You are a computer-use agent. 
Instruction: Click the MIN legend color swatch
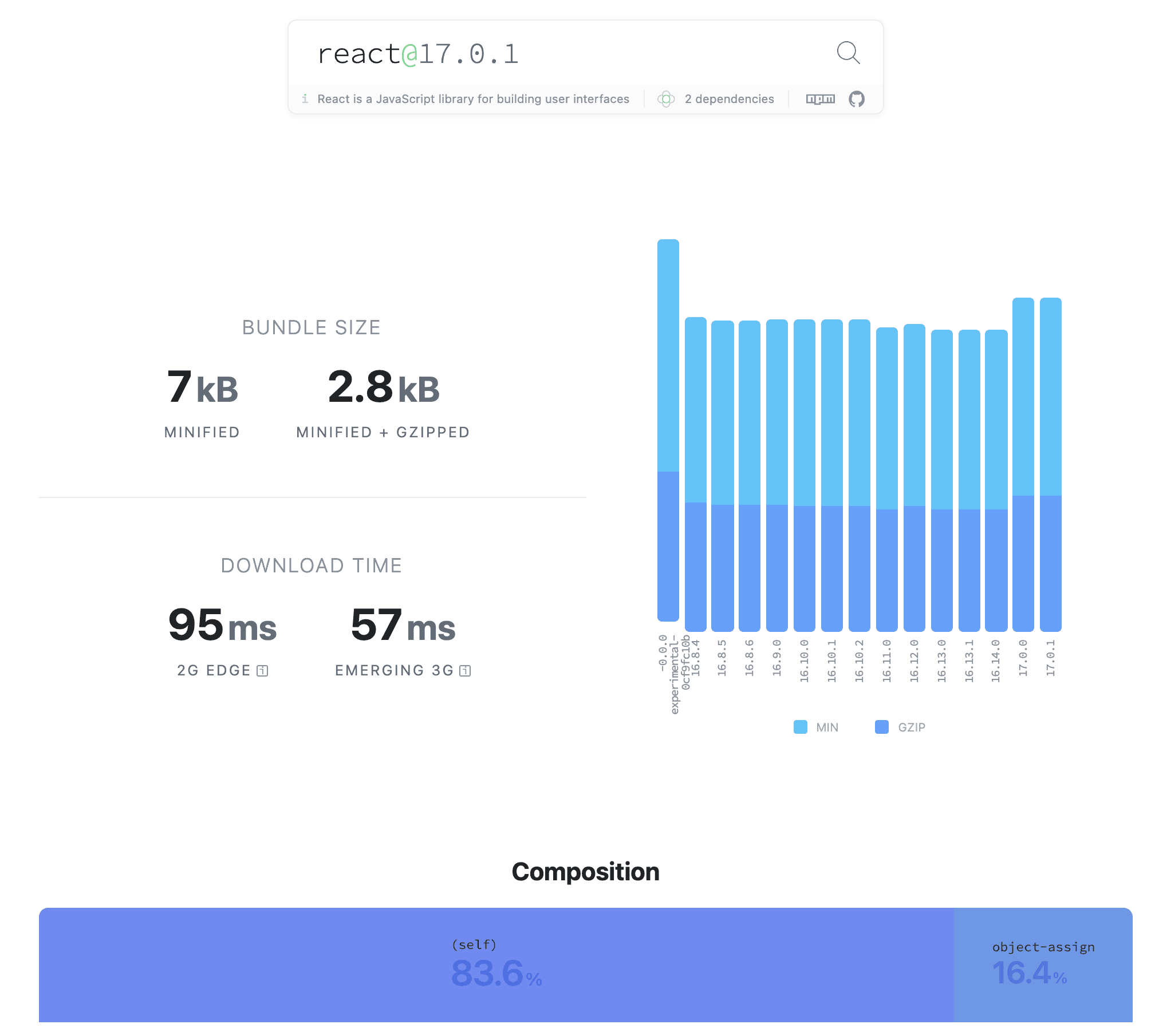click(x=800, y=727)
